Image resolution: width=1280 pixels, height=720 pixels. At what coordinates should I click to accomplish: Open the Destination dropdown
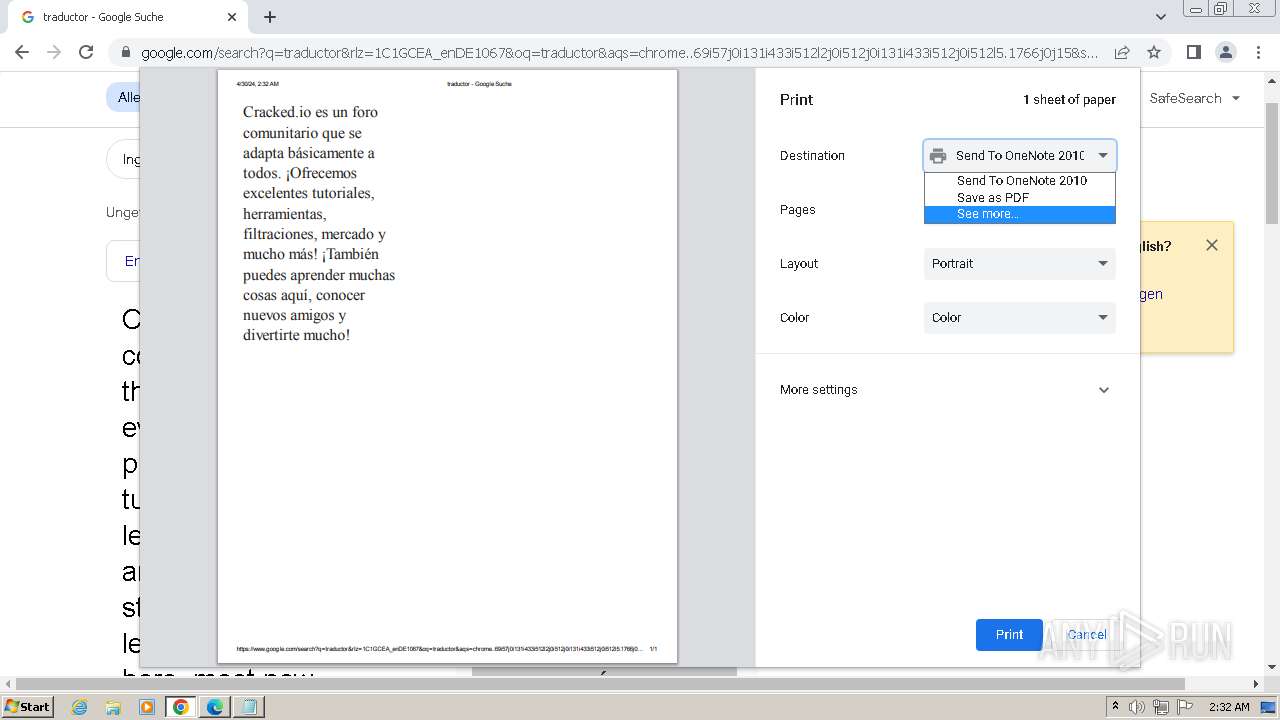coord(1020,156)
